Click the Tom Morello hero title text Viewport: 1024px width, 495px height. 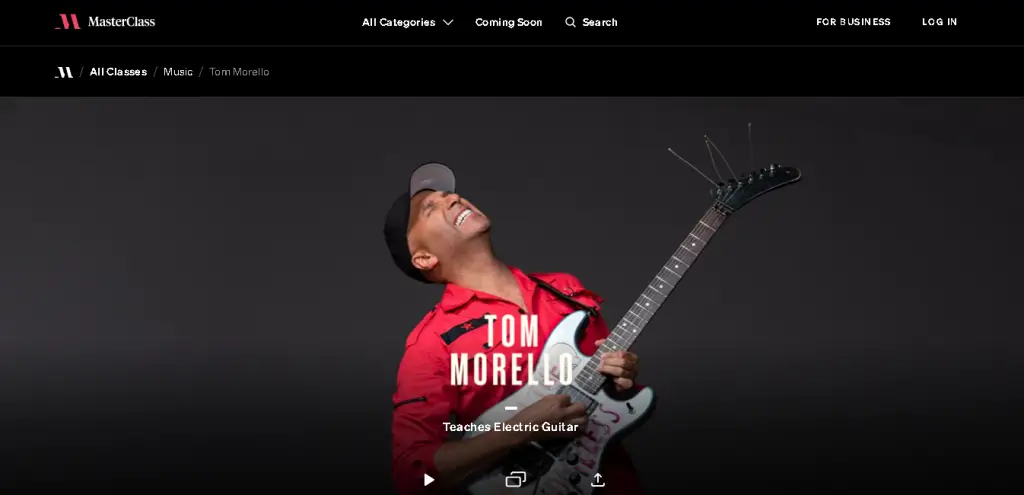pos(512,350)
